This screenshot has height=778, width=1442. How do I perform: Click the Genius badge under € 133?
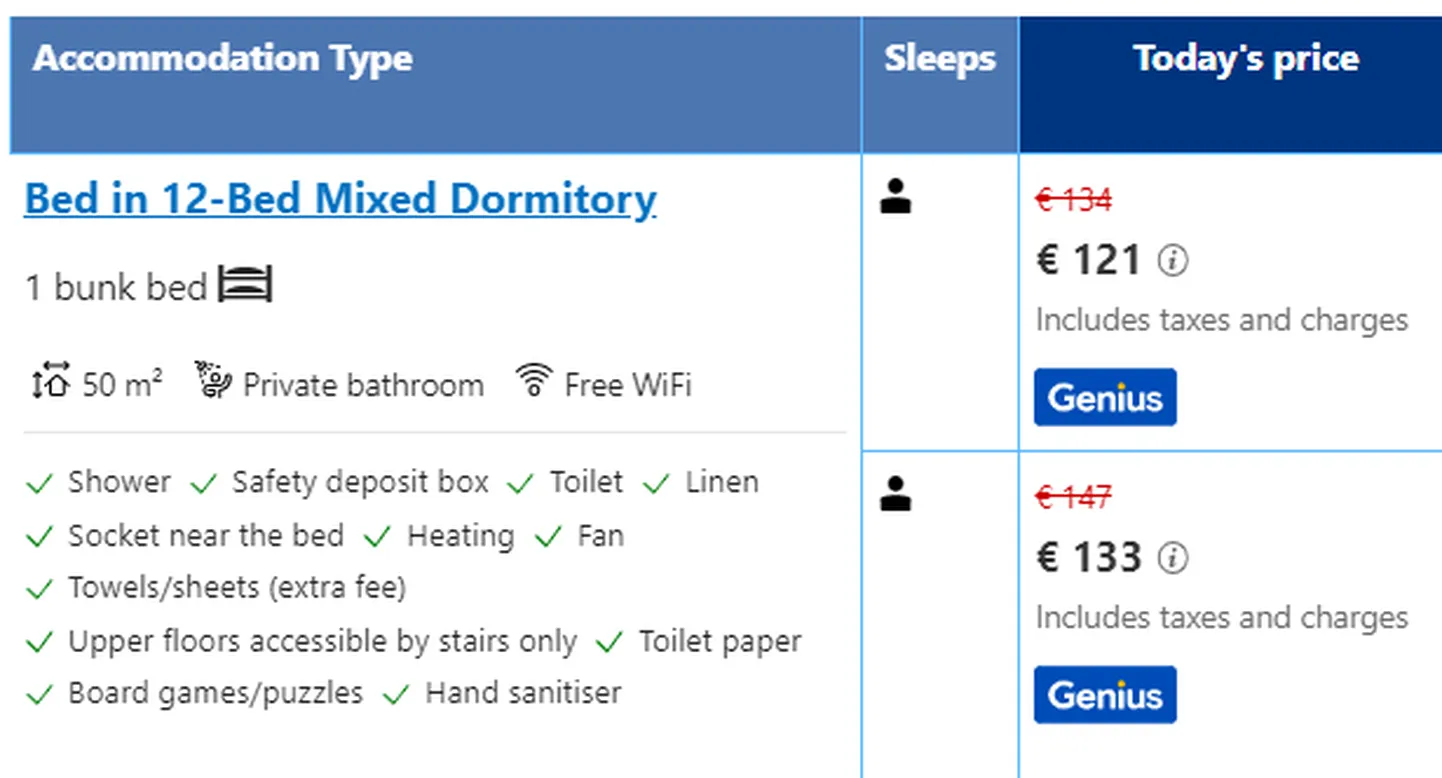tap(1105, 694)
